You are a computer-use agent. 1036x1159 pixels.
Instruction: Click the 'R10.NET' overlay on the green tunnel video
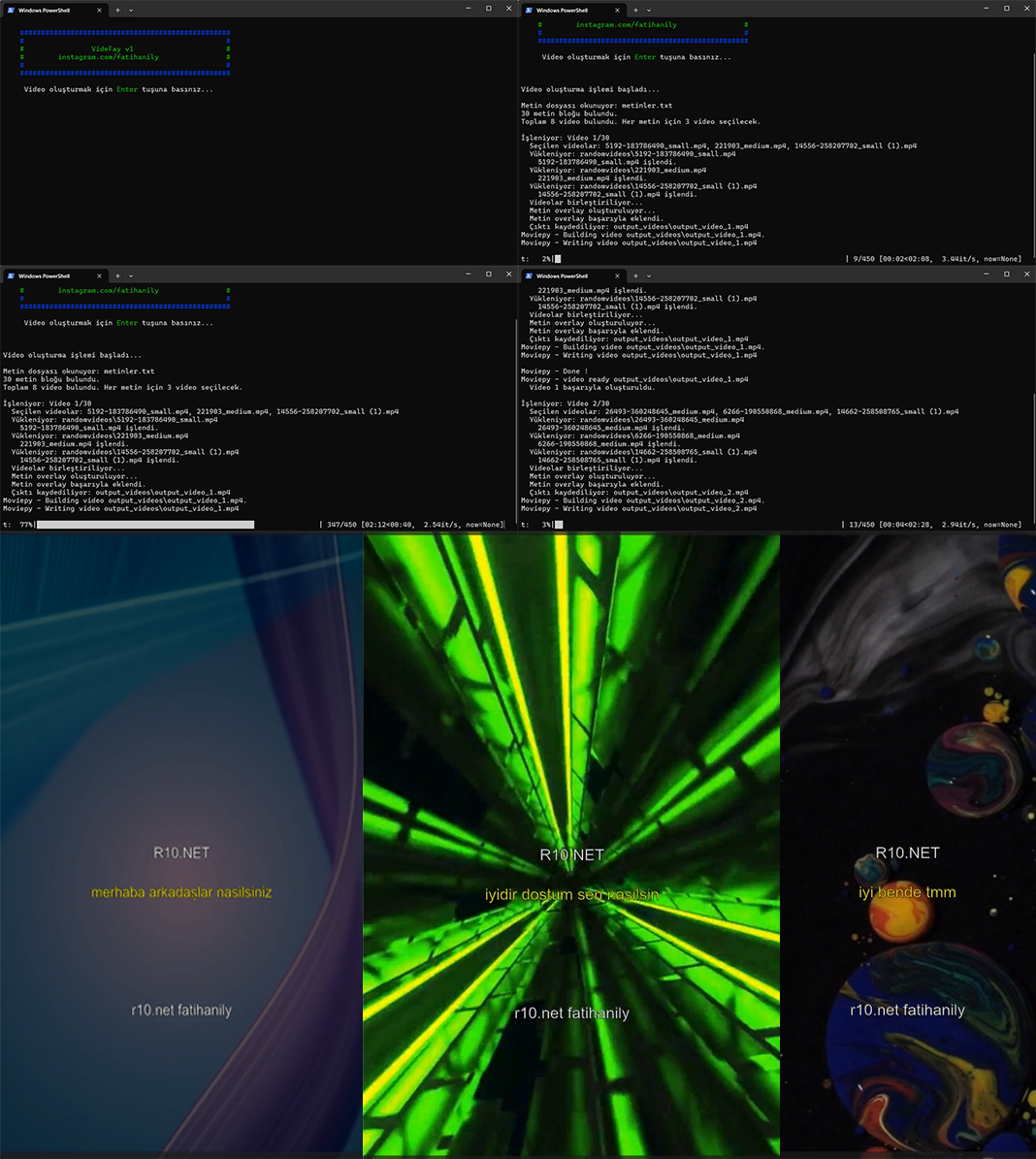click(x=571, y=855)
